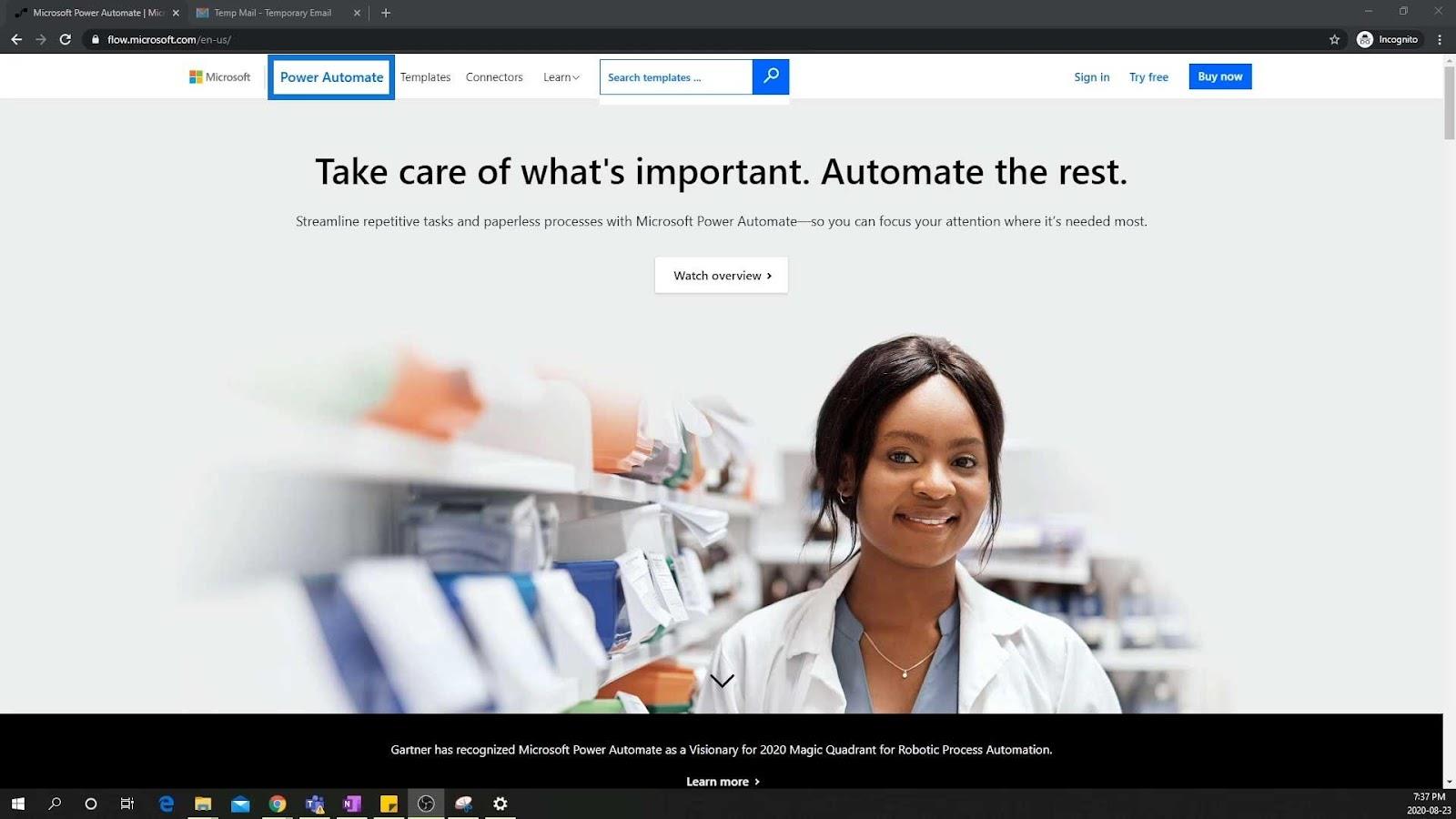Image resolution: width=1456 pixels, height=819 pixels.
Task: Launch Microsoft Edge from taskbar
Action: tap(166, 804)
